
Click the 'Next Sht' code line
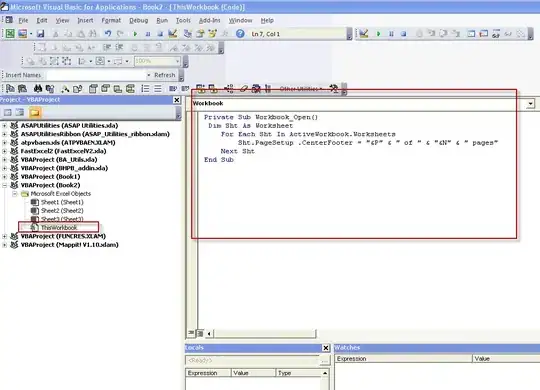(238, 151)
